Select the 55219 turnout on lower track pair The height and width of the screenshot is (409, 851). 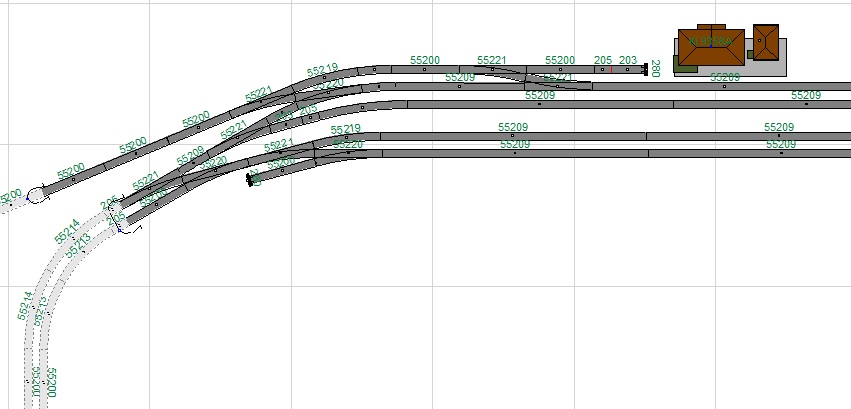345,137
